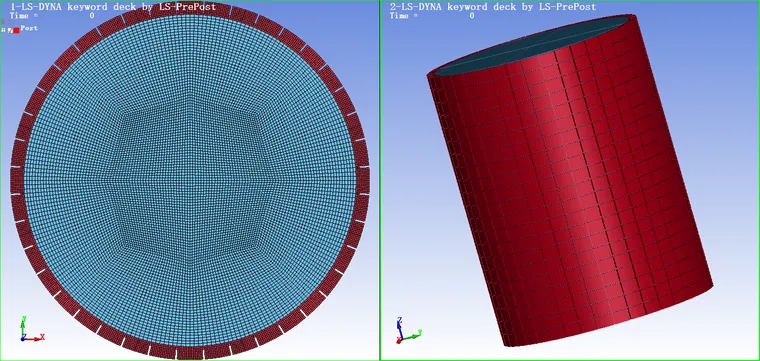Pick the dark top face of the cylinder
This screenshot has width=760, height=361.
tap(533, 46)
